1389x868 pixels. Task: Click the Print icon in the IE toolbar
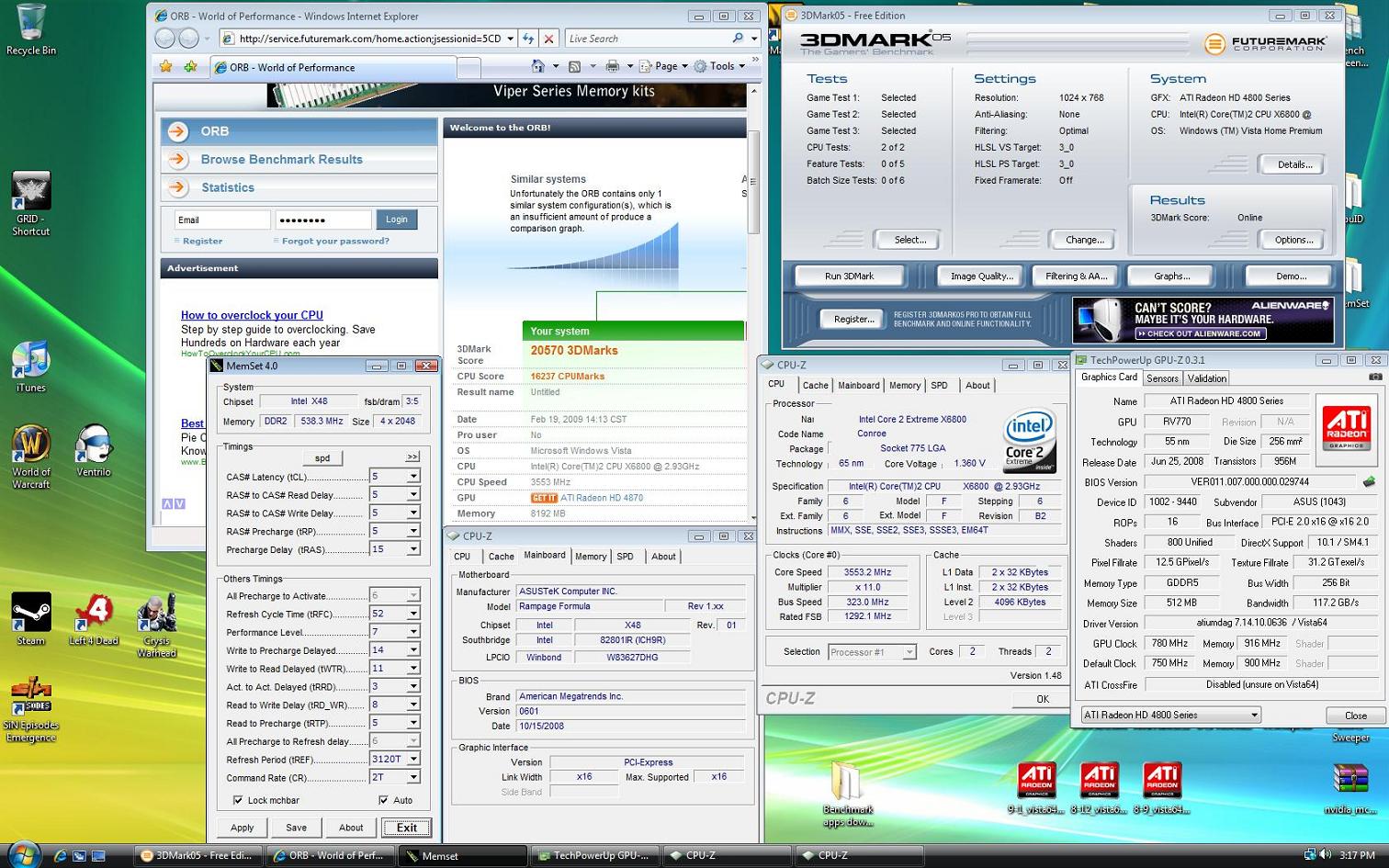click(x=613, y=66)
